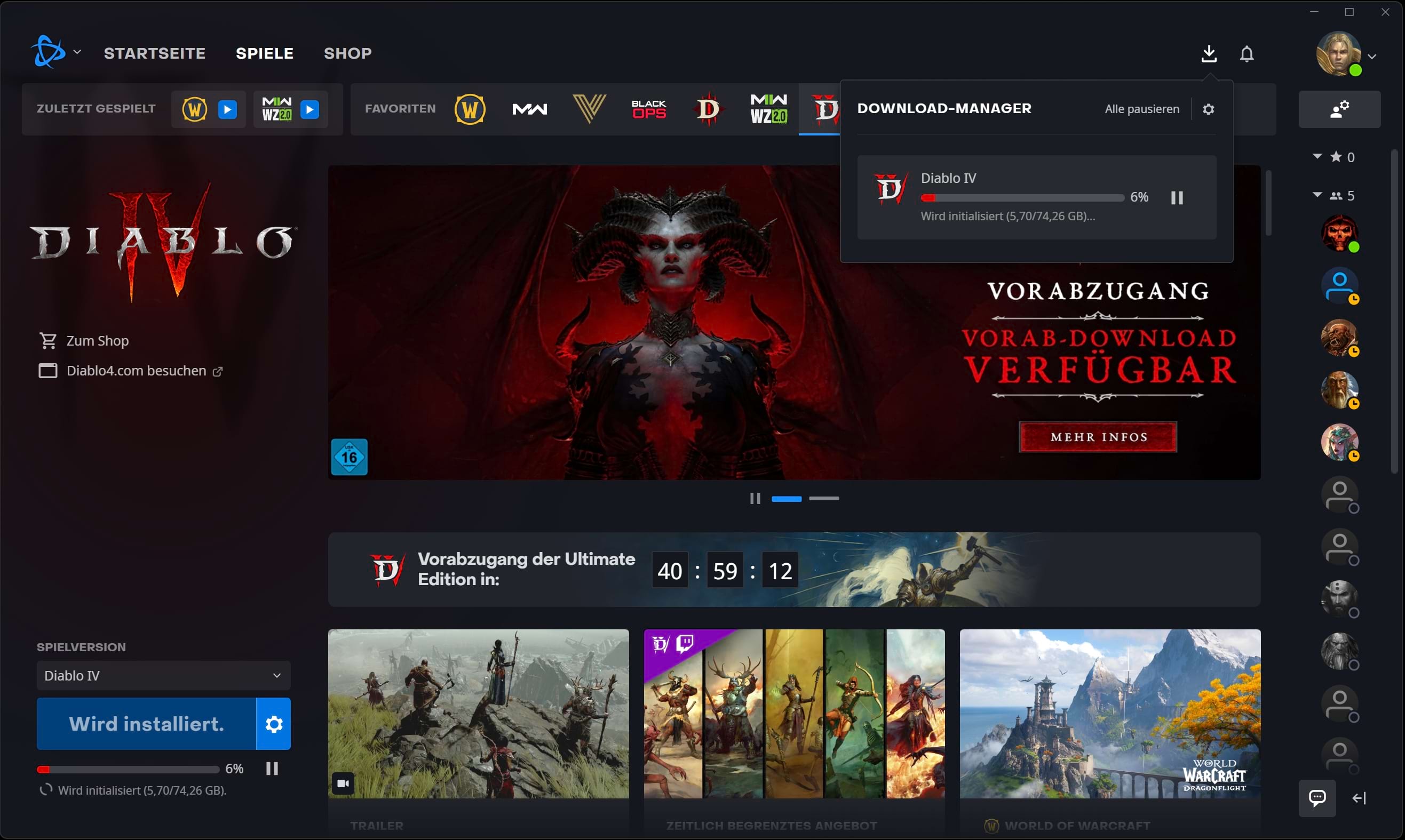Open Twitch limited offer classes thumbnail
The image size is (1405, 840).
[794, 714]
